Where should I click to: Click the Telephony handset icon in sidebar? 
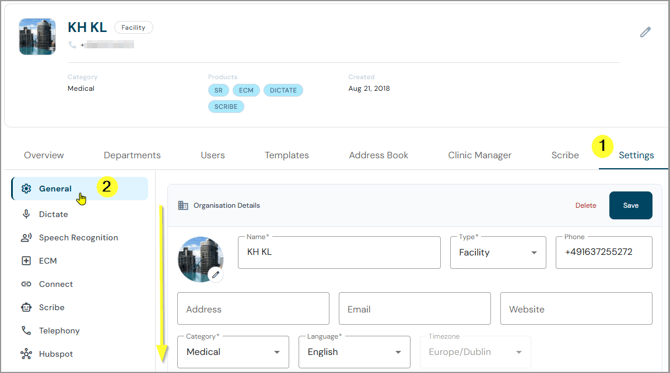26,331
